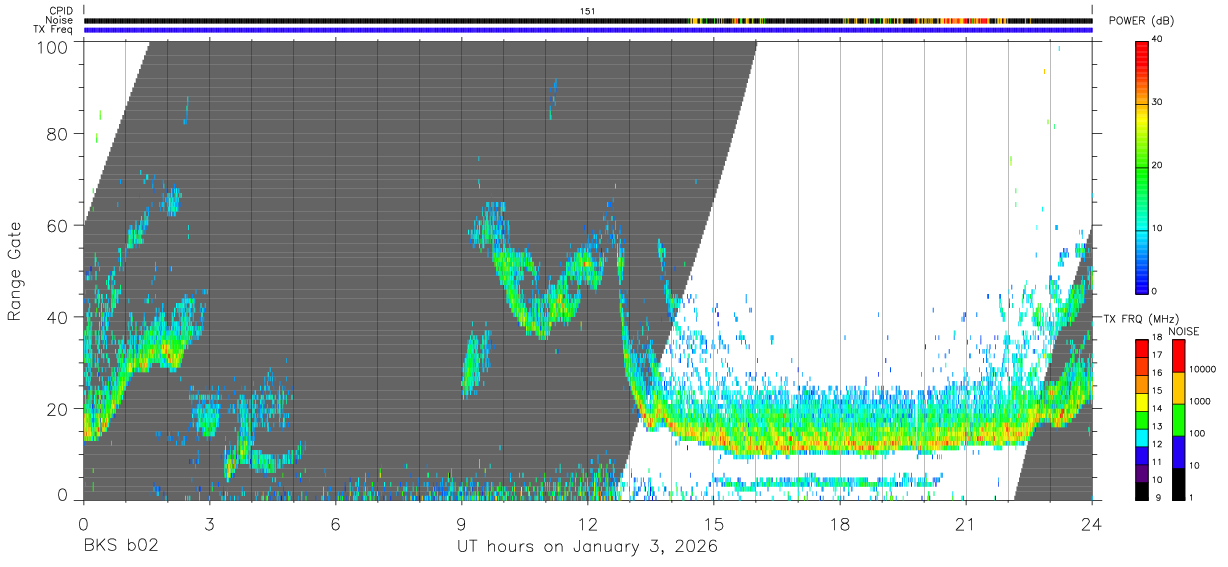Click the blue TX Freq strip
The width and height of the screenshot is (1228, 567).
click(588, 30)
